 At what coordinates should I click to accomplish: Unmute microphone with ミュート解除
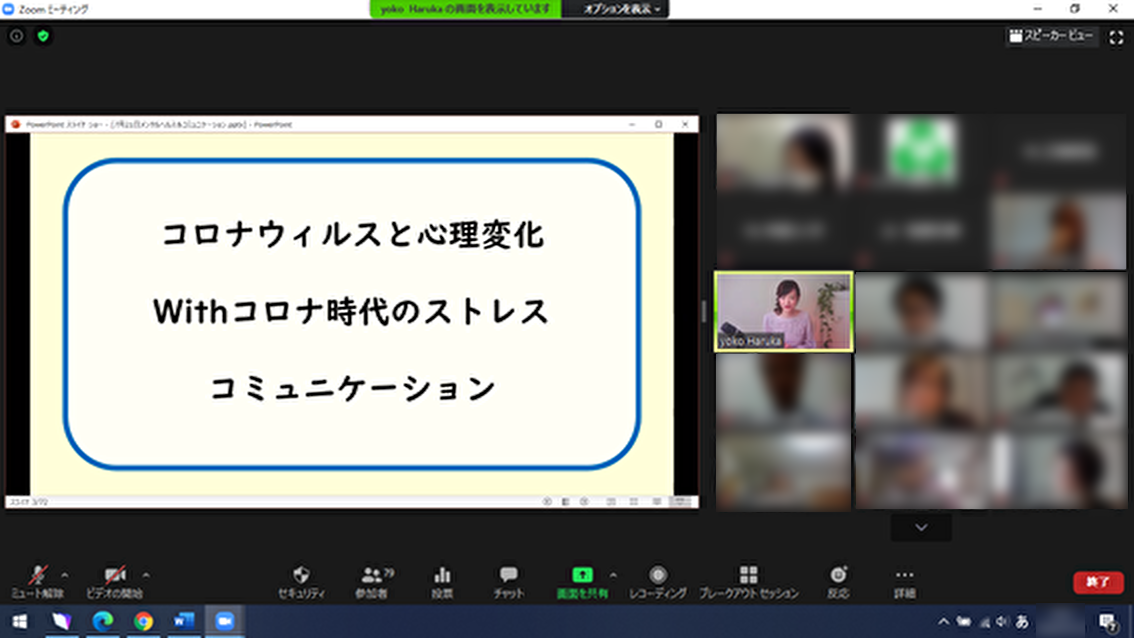38,581
